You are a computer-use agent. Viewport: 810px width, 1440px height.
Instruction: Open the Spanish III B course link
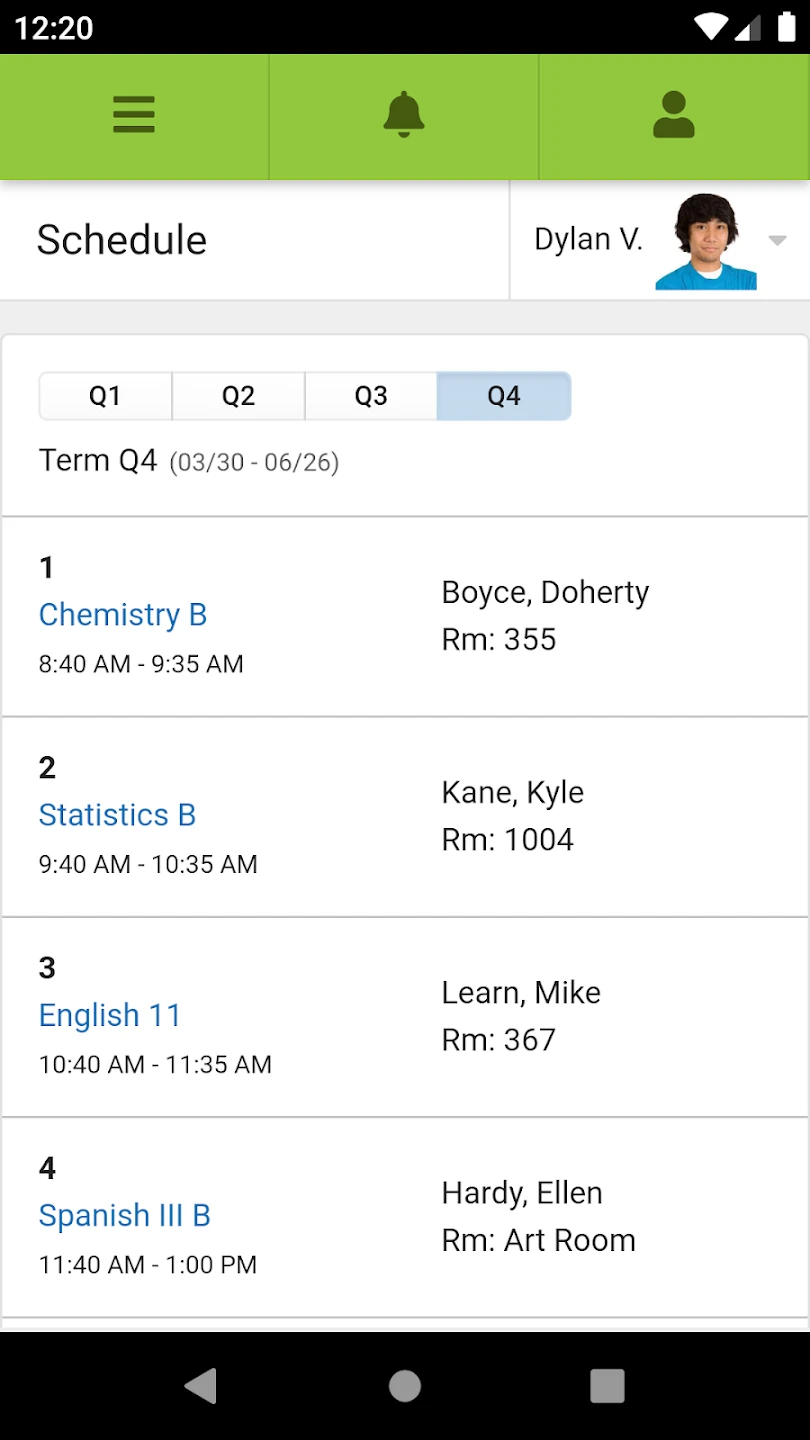[x=125, y=1215]
